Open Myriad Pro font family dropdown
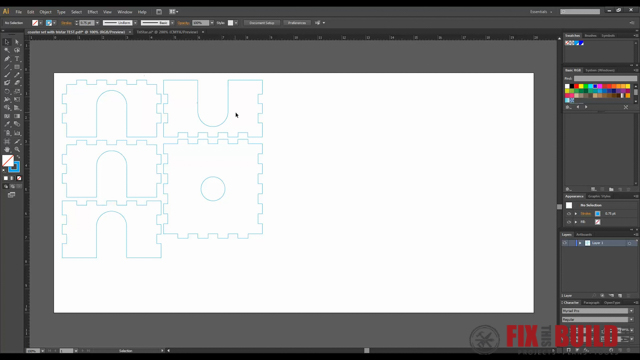Screen dimensions: 640x360 point(631,311)
